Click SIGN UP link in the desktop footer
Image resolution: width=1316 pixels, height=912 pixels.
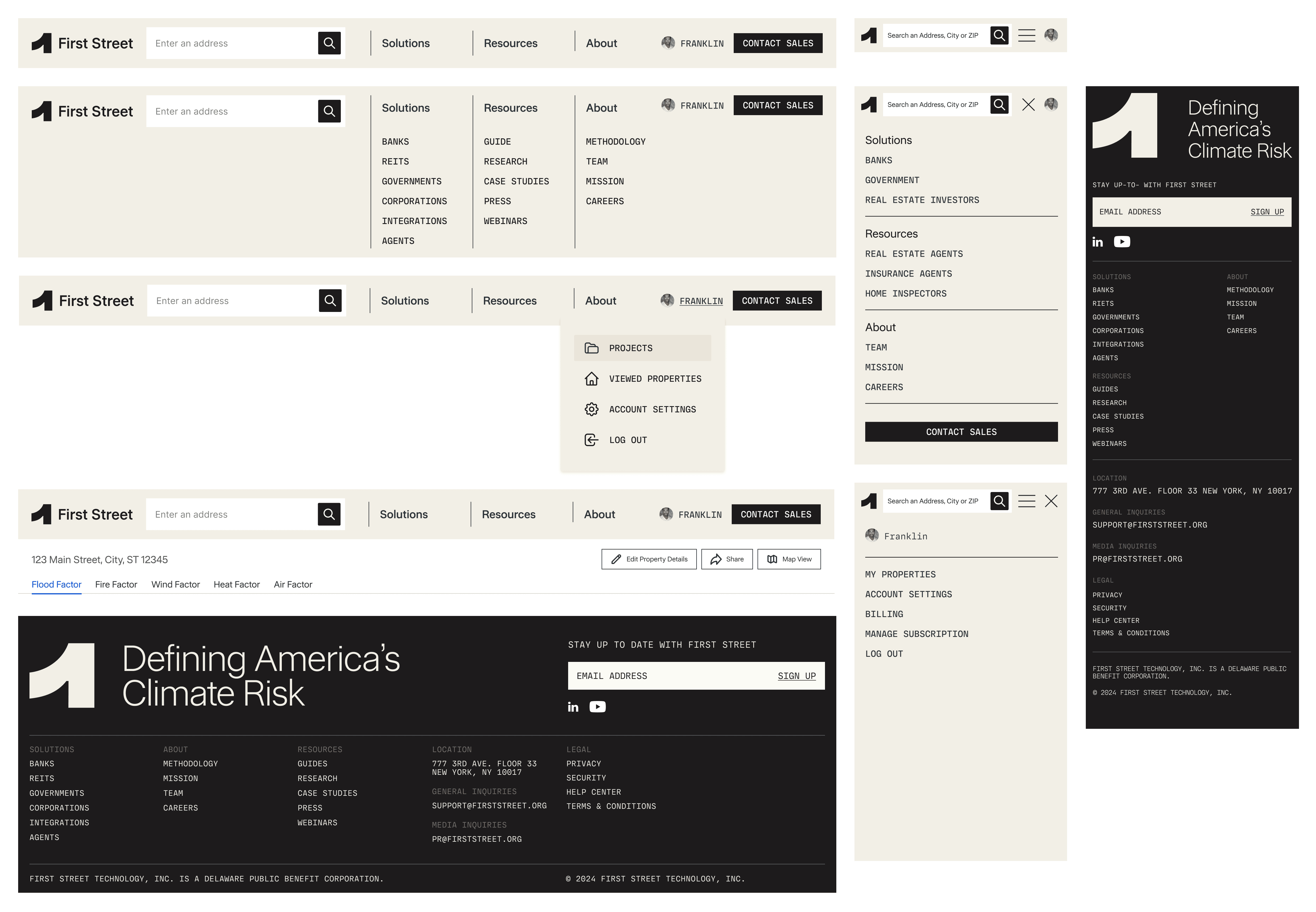[796, 676]
